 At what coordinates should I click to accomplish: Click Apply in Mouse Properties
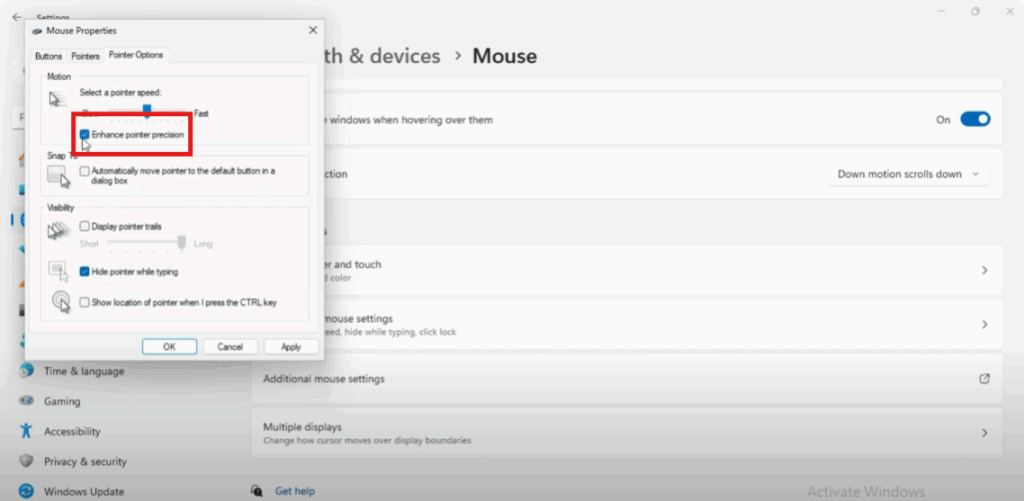291,347
